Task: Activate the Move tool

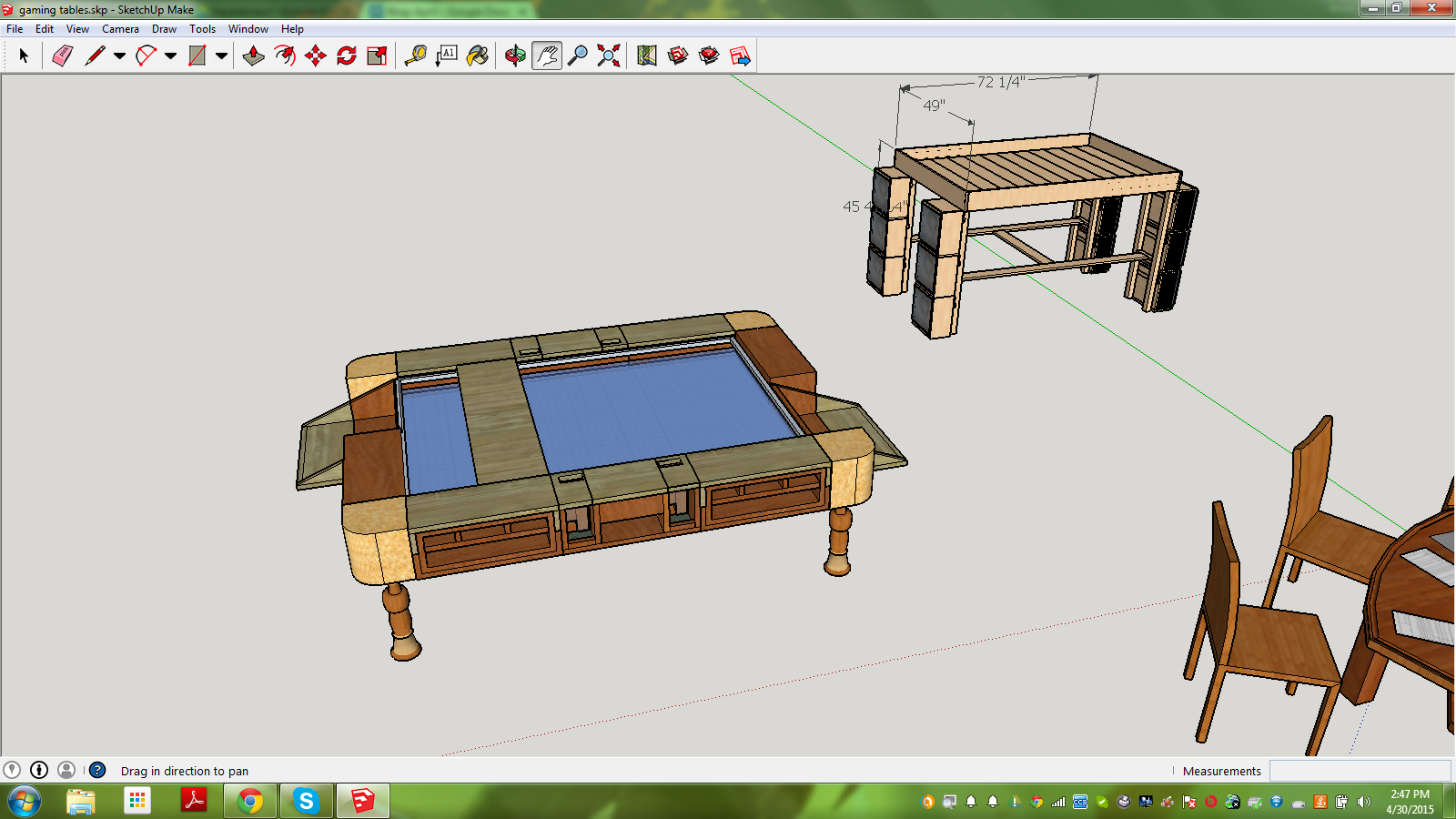Action: pyautogui.click(x=316, y=56)
